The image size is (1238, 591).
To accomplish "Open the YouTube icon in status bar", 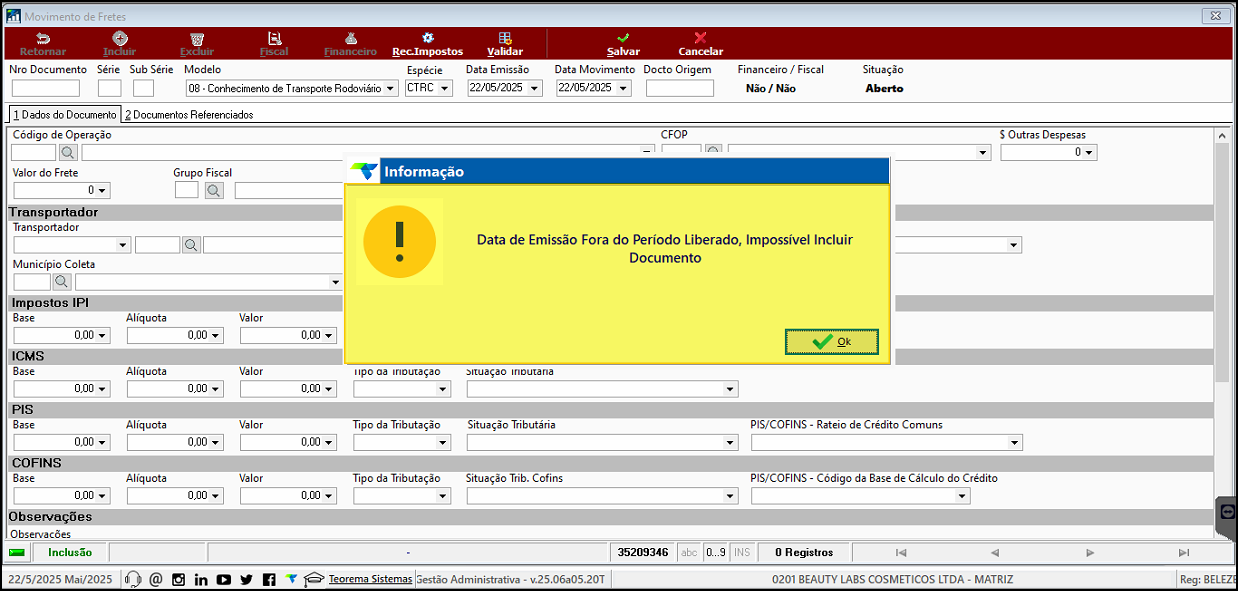I will click(x=223, y=579).
